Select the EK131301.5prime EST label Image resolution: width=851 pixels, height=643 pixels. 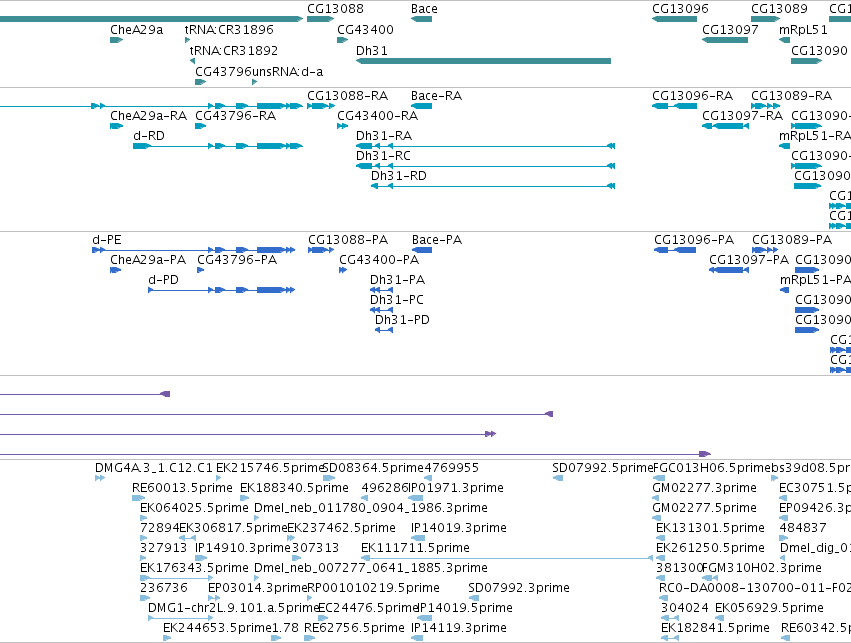(710, 528)
